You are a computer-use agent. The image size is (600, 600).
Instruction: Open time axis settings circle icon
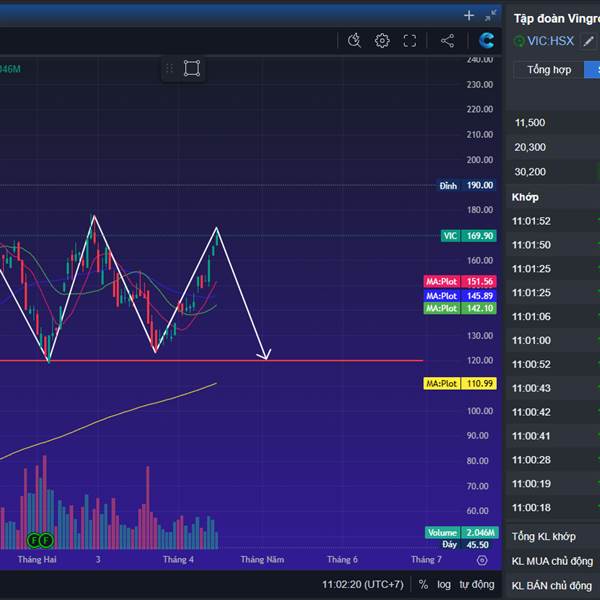pyautogui.click(x=482, y=560)
